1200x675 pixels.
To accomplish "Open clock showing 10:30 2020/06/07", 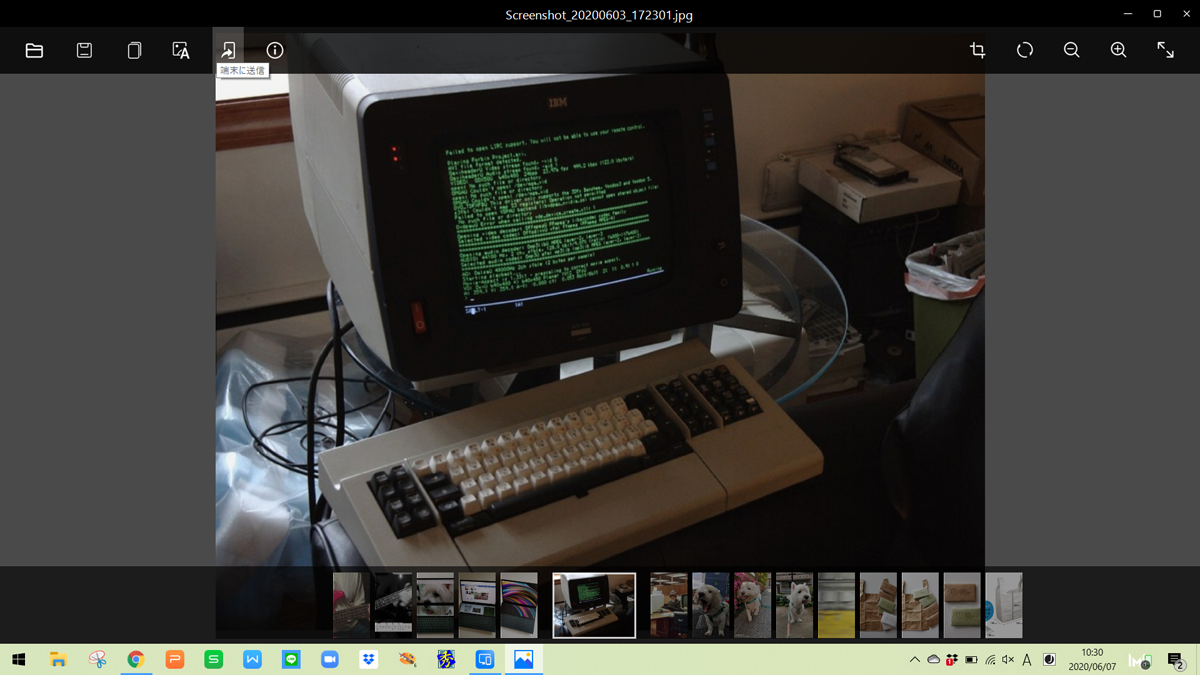I will tap(1092, 659).
